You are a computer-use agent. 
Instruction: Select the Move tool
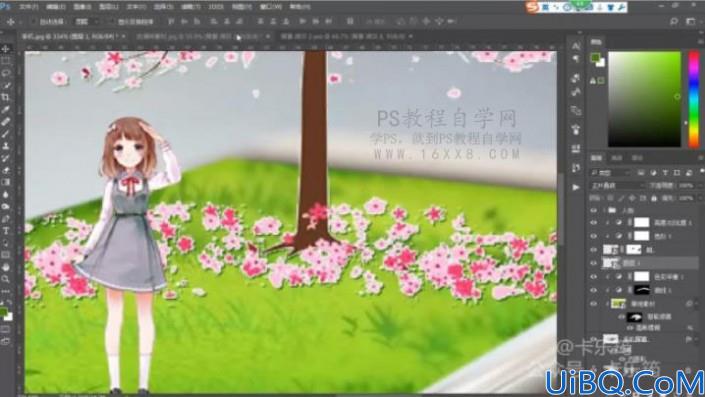click(6, 49)
